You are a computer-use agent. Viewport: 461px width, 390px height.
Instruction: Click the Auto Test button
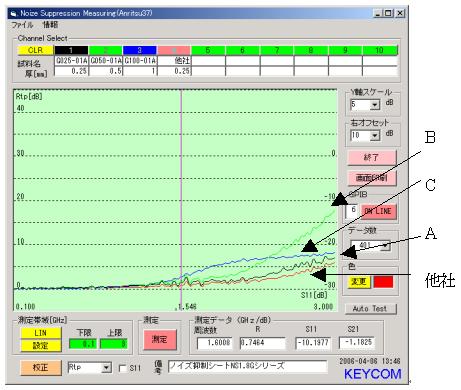tap(370, 309)
